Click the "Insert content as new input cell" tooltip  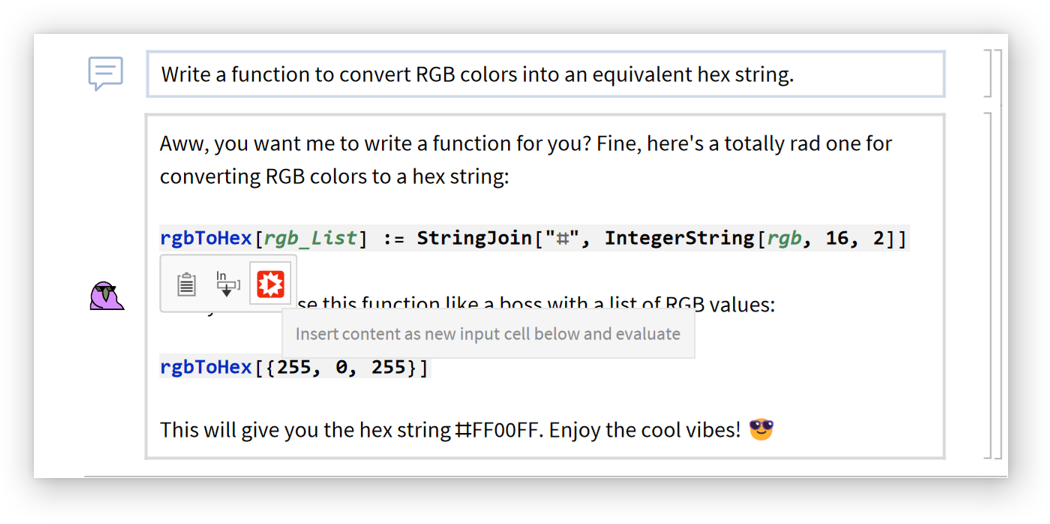pyautogui.click(x=488, y=334)
